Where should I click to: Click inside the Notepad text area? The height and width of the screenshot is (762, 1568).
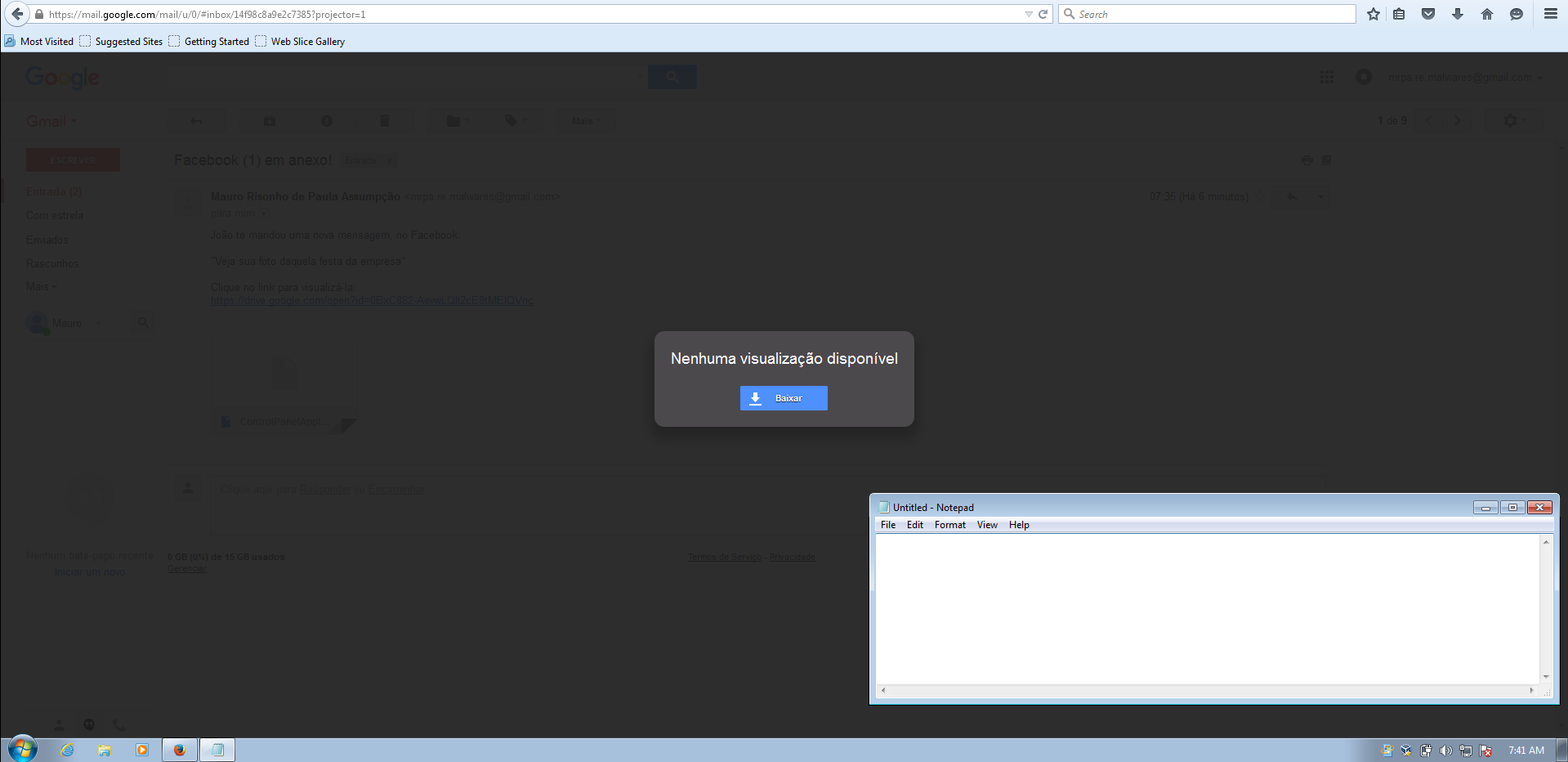click(x=1206, y=608)
